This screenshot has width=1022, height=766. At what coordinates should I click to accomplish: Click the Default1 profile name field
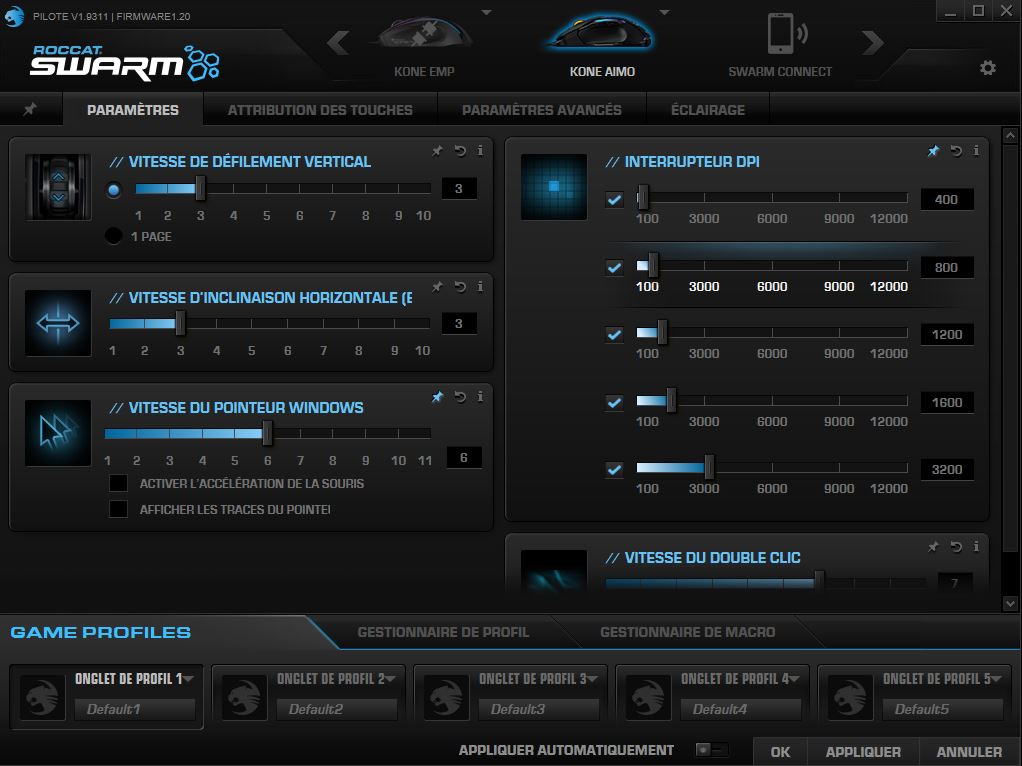[134, 709]
